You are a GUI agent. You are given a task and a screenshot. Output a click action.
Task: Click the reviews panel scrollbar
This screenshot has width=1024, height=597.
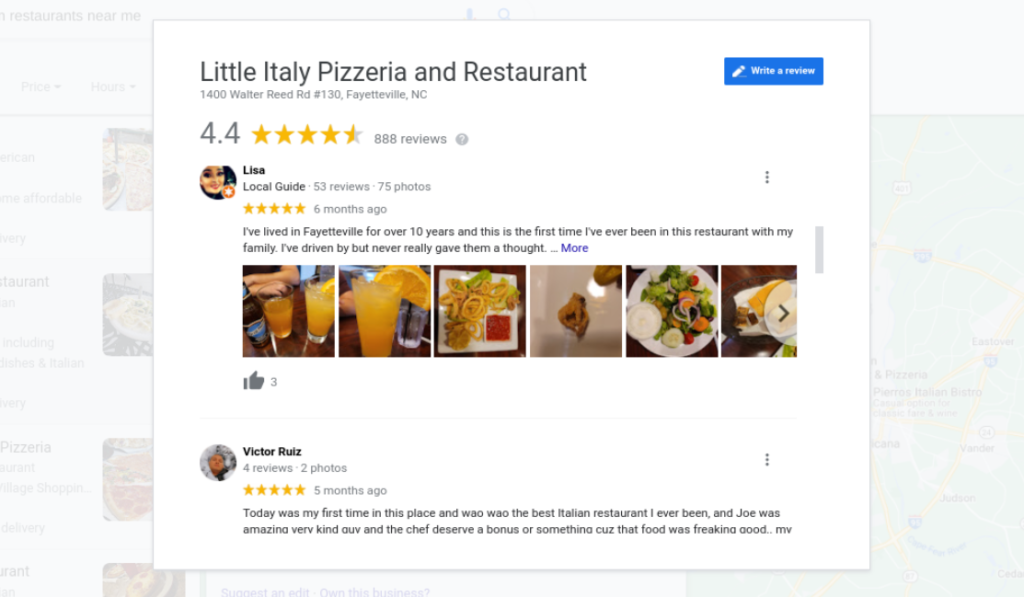point(819,250)
